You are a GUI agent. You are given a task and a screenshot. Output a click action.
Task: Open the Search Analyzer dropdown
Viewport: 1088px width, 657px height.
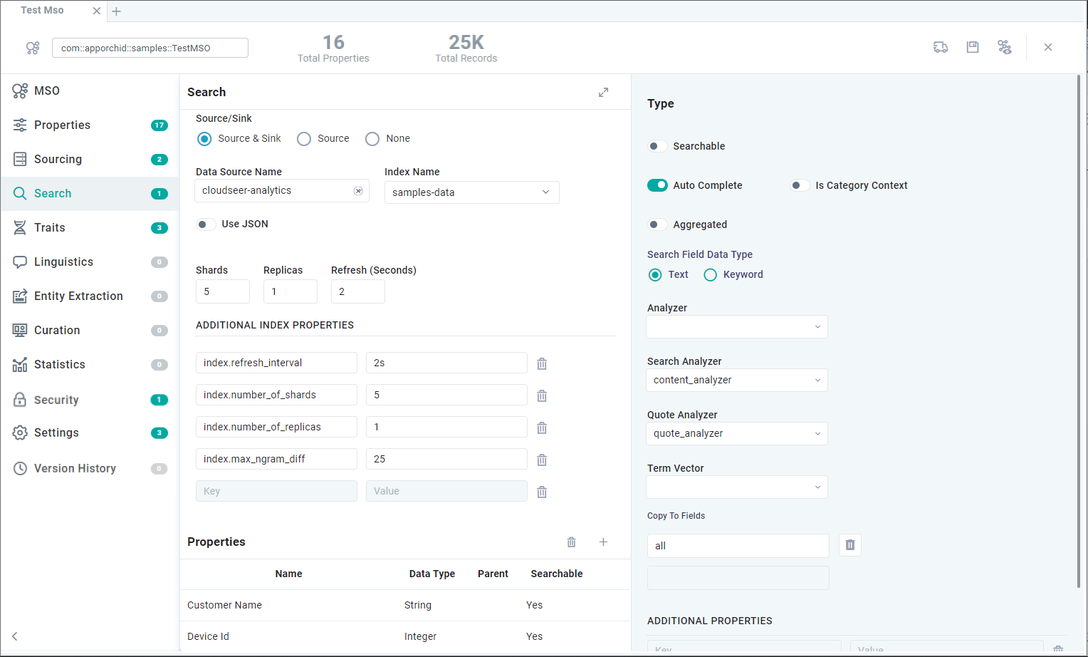point(737,380)
